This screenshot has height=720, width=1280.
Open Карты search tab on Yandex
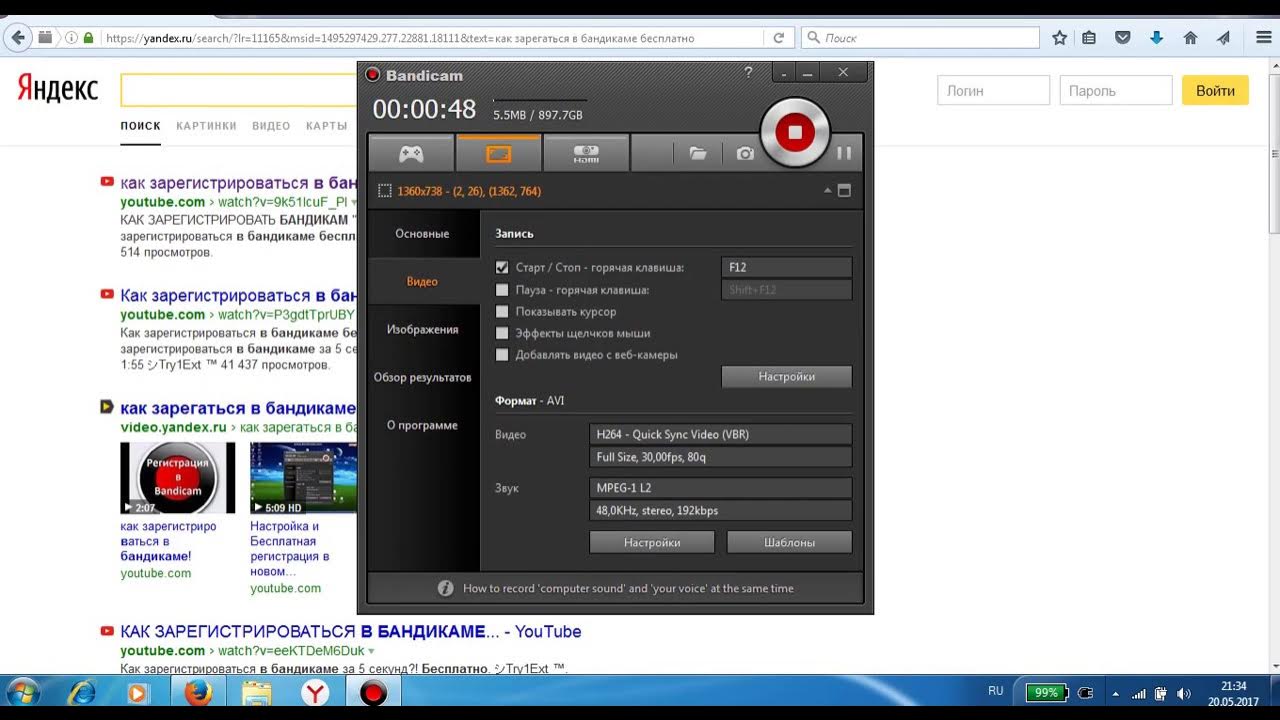(x=326, y=126)
